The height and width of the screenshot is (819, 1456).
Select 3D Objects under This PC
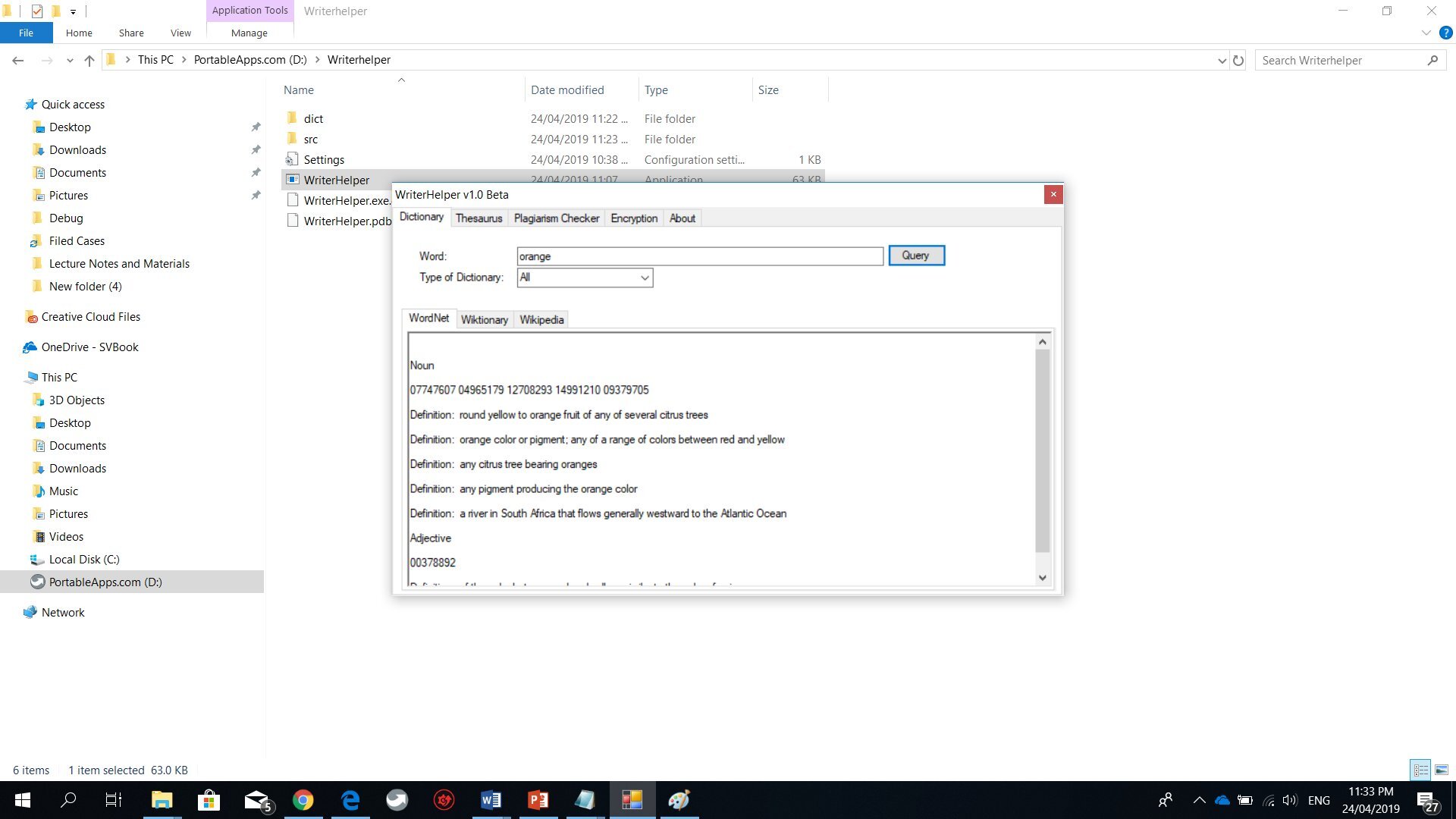[x=77, y=400]
